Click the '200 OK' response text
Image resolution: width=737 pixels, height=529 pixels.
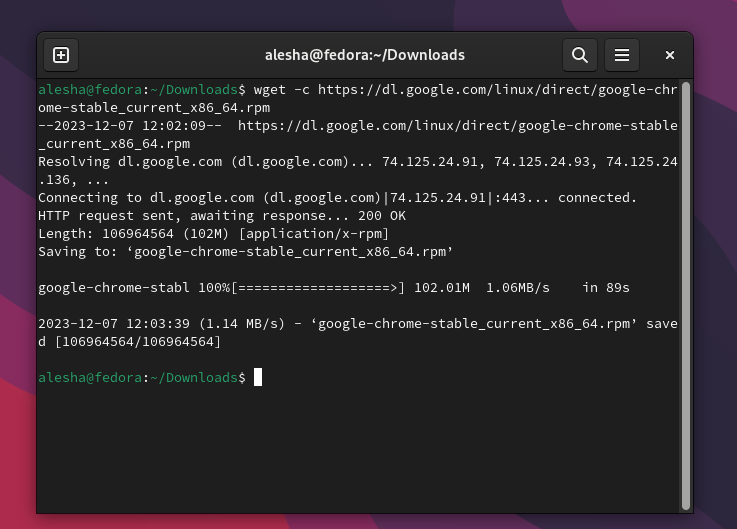[382, 216]
